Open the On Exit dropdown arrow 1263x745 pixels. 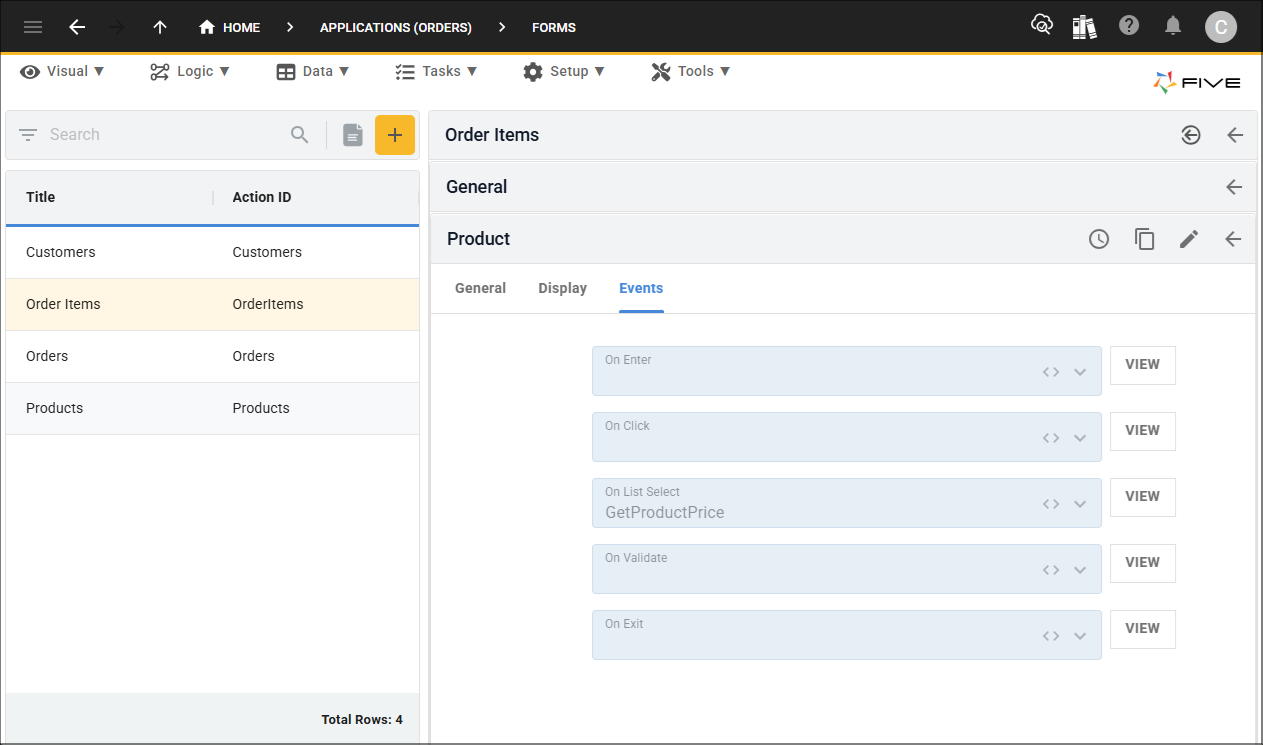(x=1080, y=636)
